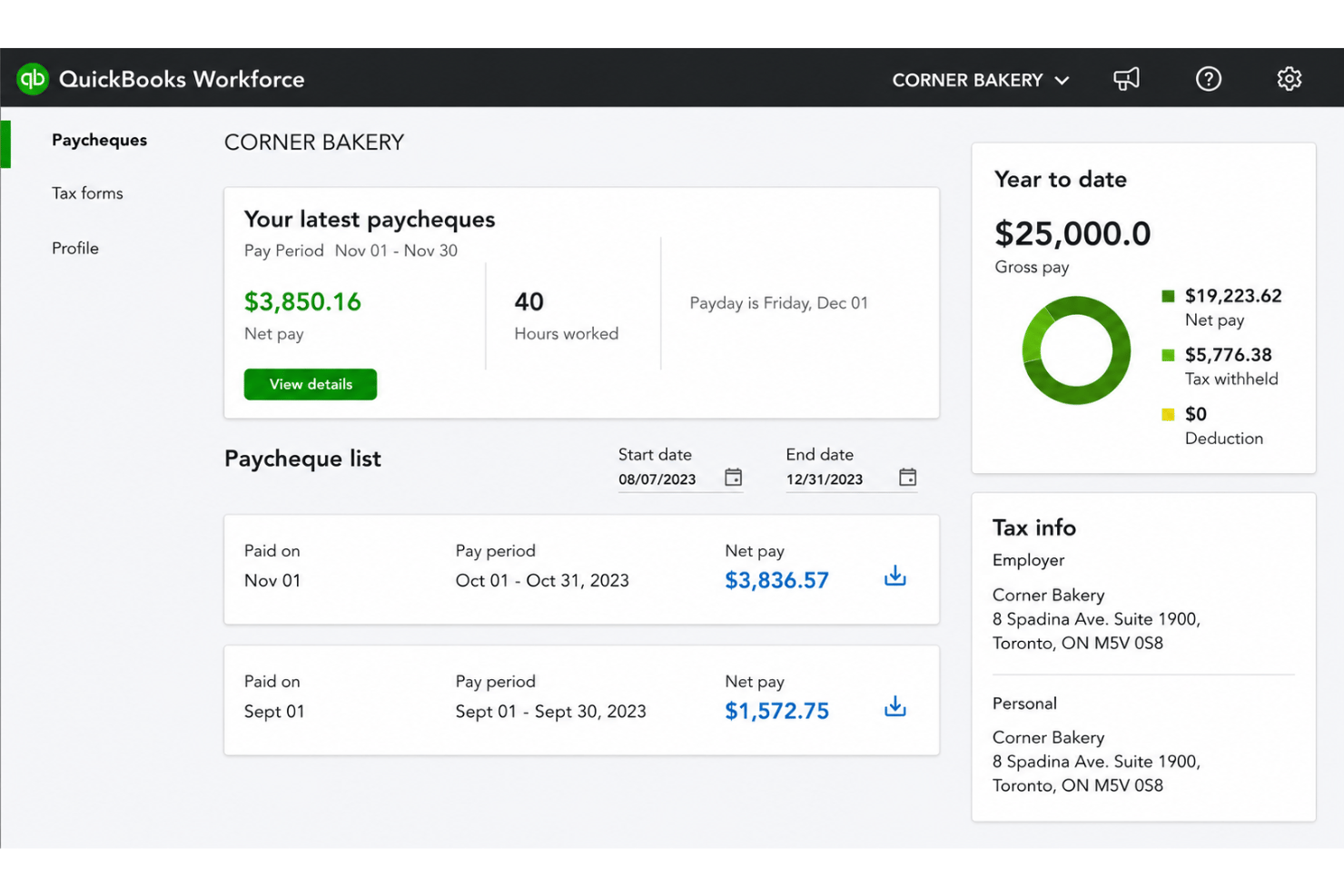Screen dimensions: 1344x896
Task: Click the Your latest paycheques heading
Action: pyautogui.click(x=370, y=220)
